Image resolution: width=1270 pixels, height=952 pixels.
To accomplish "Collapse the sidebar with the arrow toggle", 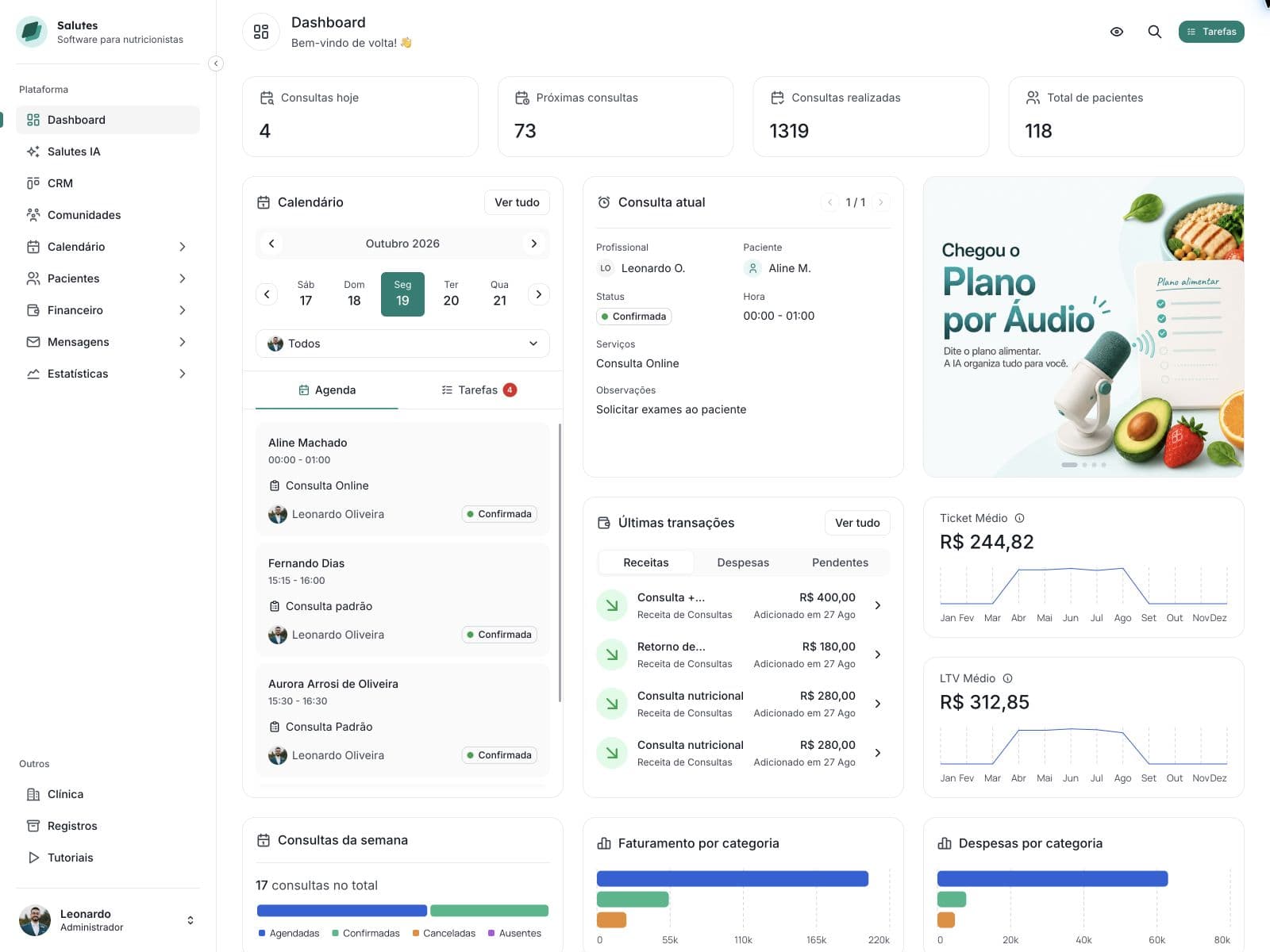I will click(216, 63).
